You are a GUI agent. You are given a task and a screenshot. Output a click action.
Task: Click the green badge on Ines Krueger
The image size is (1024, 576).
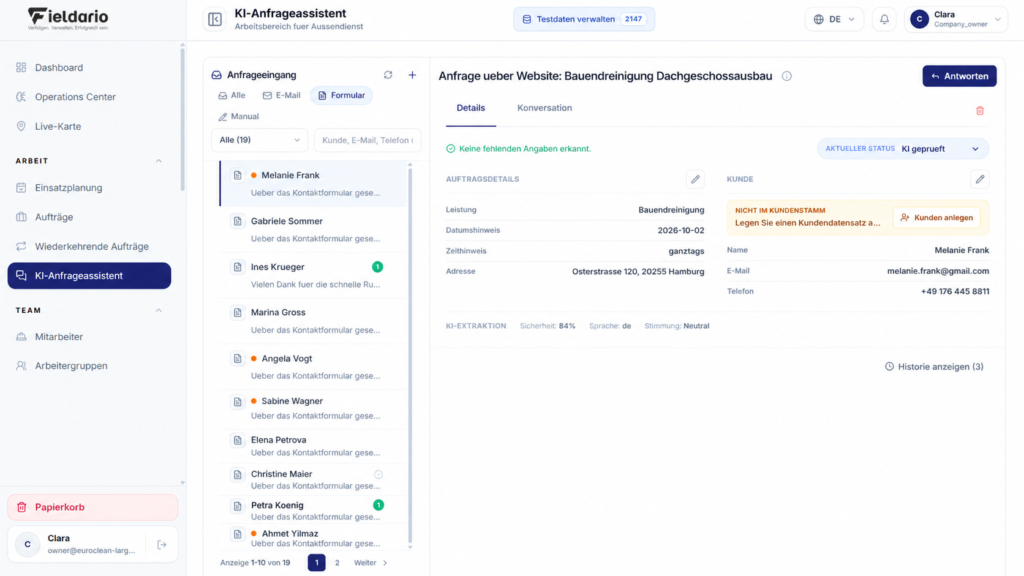[x=377, y=267]
